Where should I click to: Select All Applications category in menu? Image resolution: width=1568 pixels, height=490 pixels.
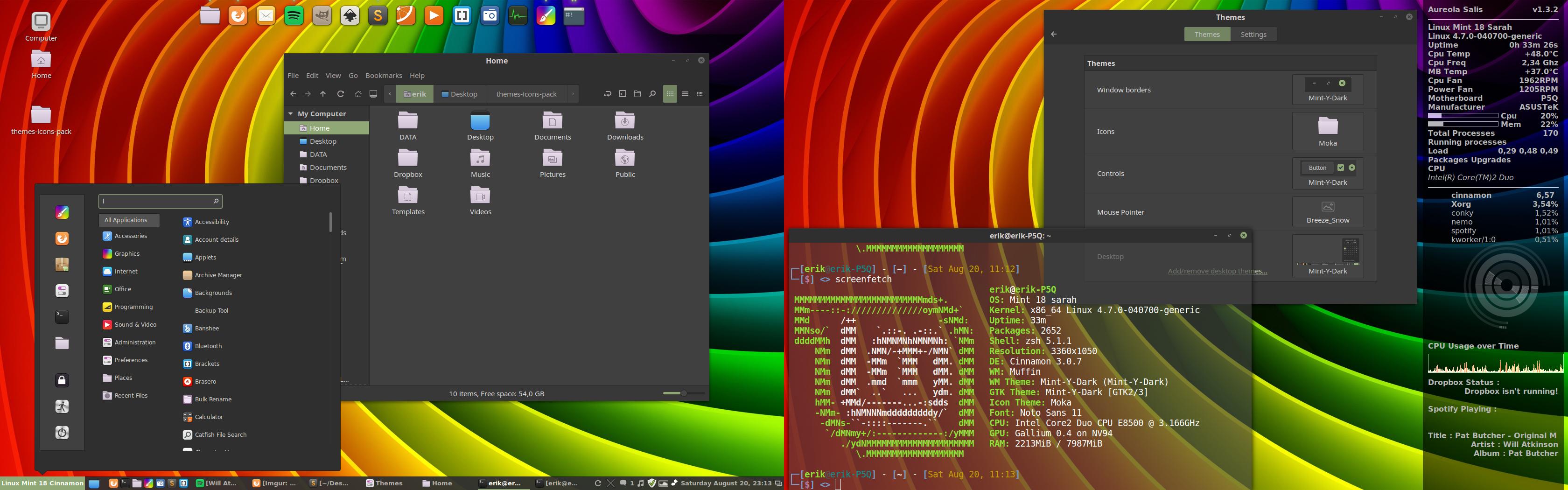pyautogui.click(x=129, y=220)
